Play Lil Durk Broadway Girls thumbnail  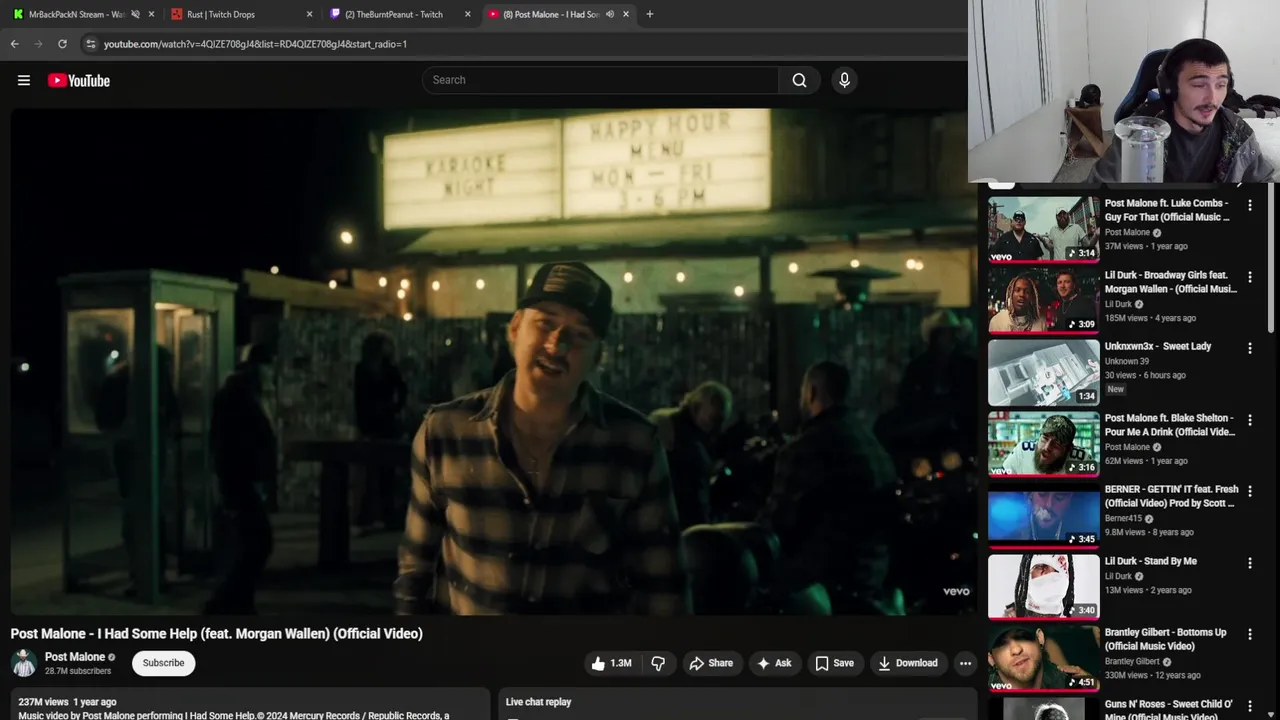point(1043,300)
